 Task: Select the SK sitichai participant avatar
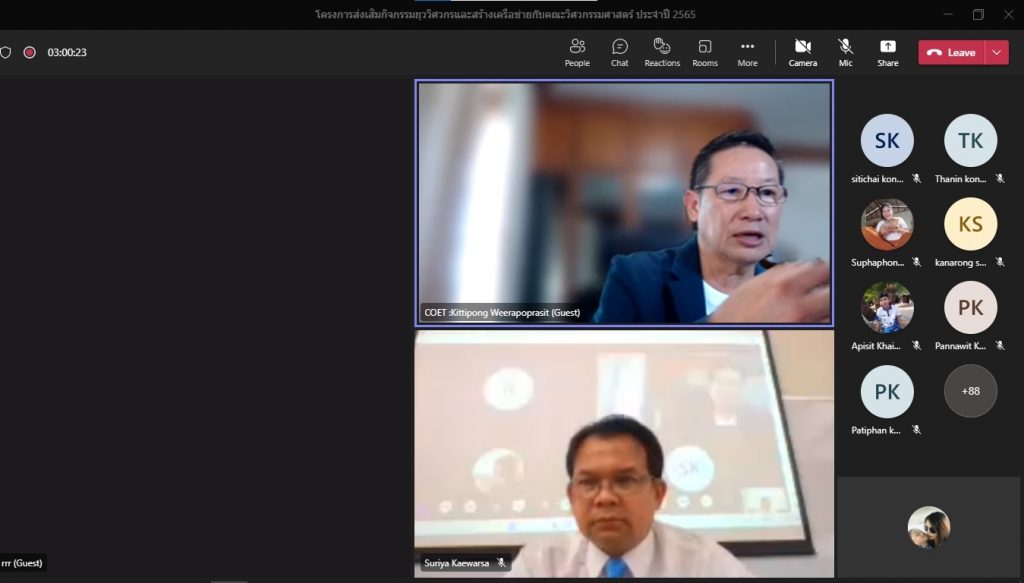[x=887, y=141]
